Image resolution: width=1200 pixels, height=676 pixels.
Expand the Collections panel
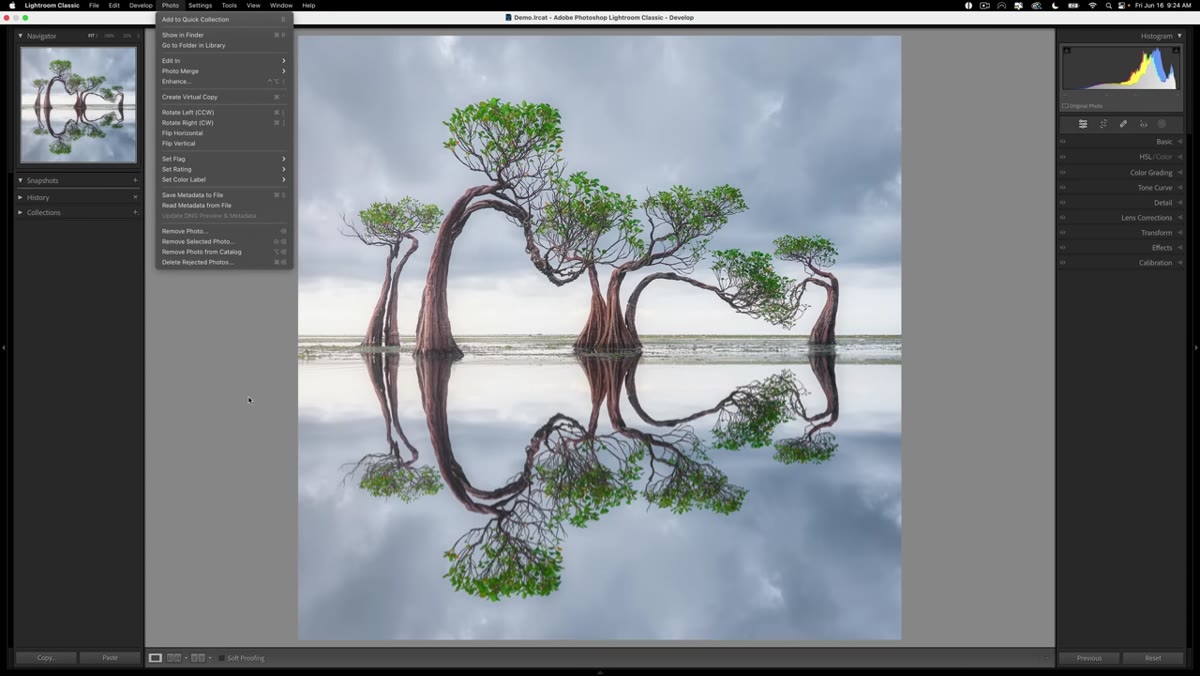[20, 212]
